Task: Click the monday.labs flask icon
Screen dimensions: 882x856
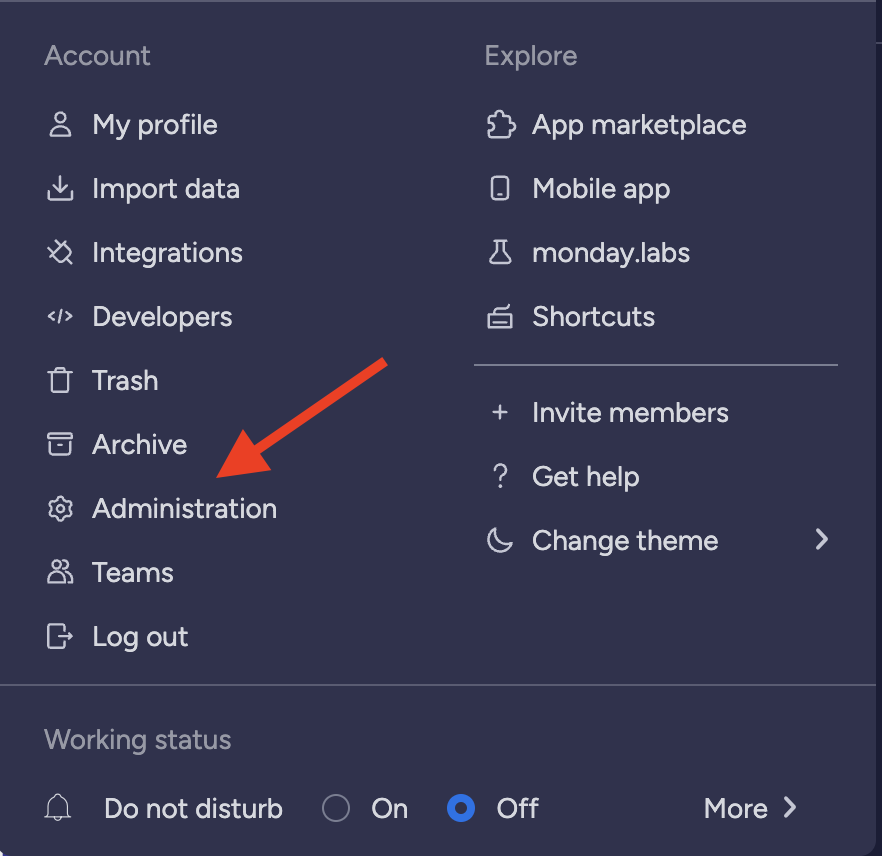Action: (500, 253)
